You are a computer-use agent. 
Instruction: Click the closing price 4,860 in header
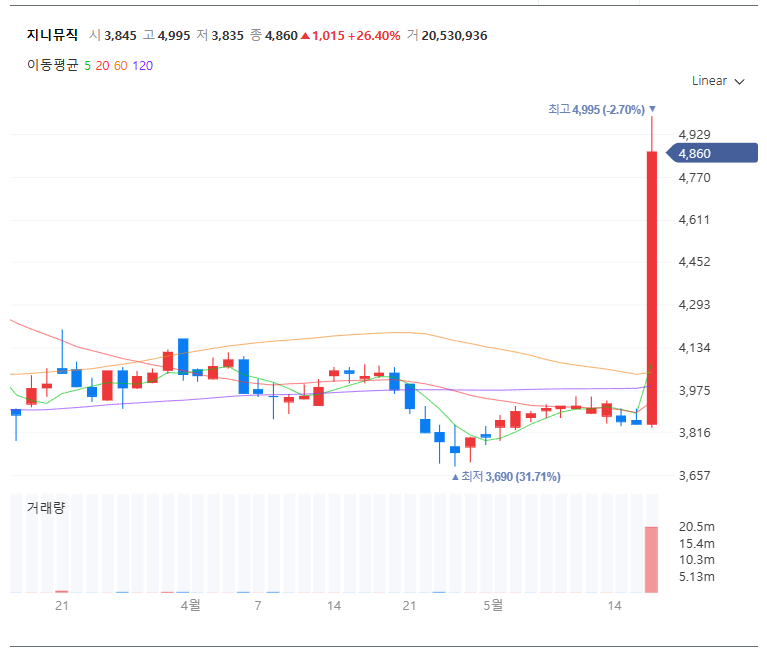click(281, 36)
